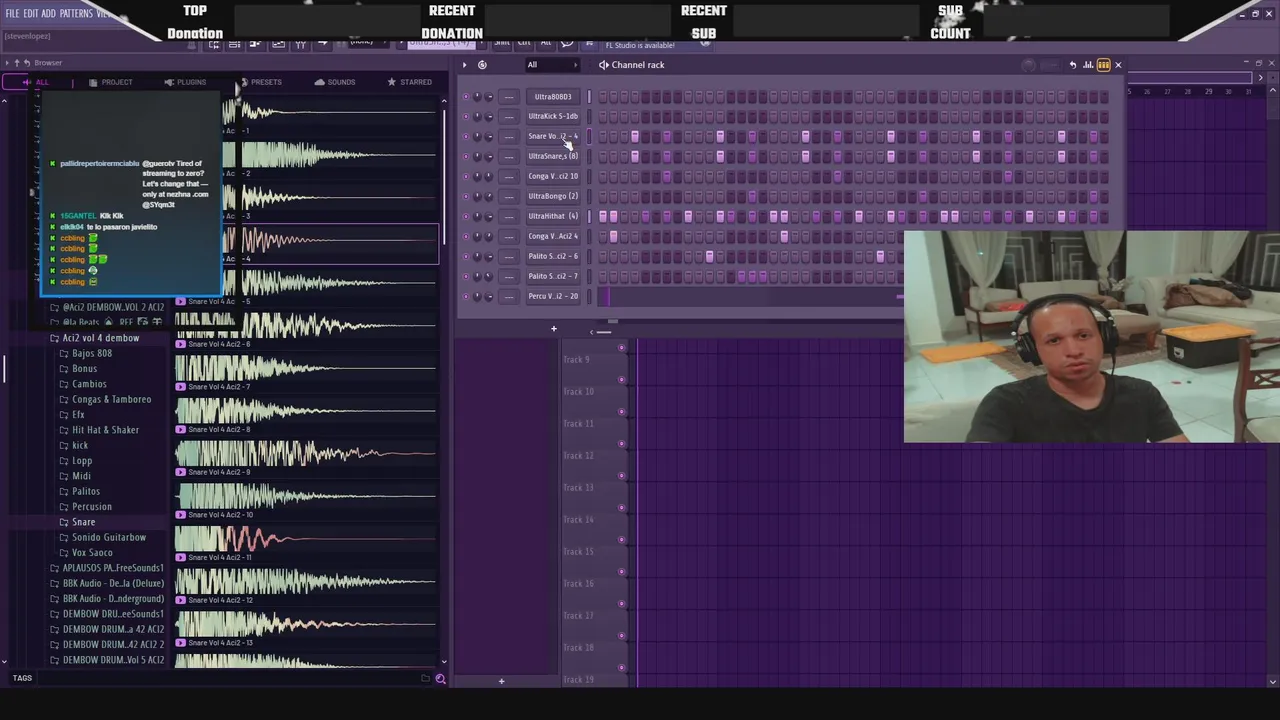Click play icon of Snare Vol 4 Aci2 - 11

coord(181,558)
